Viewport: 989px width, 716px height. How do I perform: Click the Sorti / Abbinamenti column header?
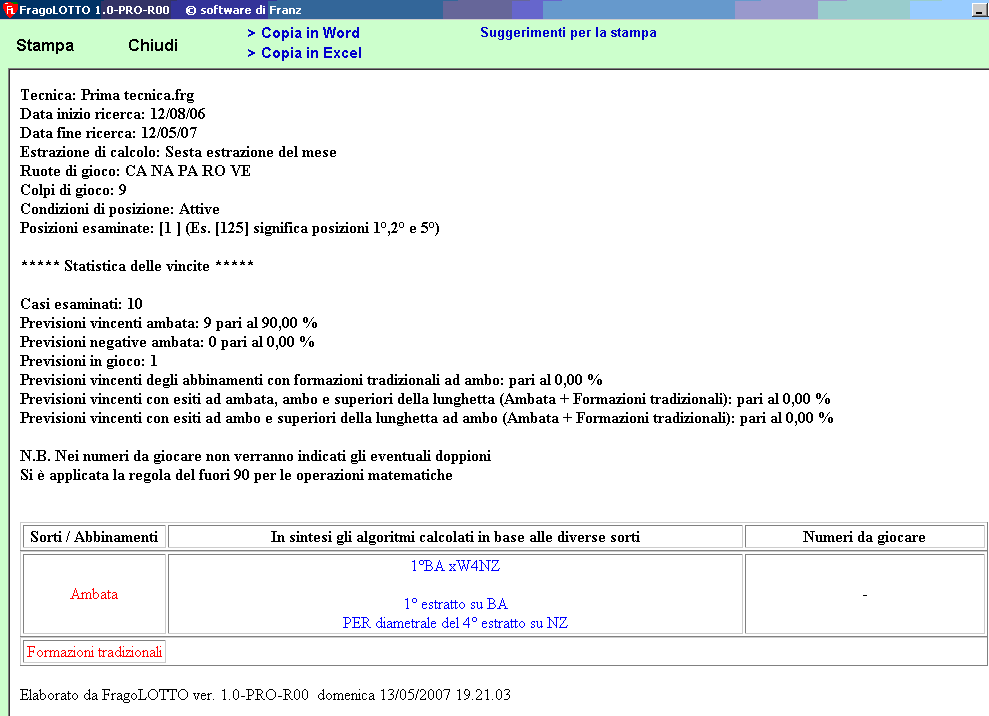click(94, 537)
